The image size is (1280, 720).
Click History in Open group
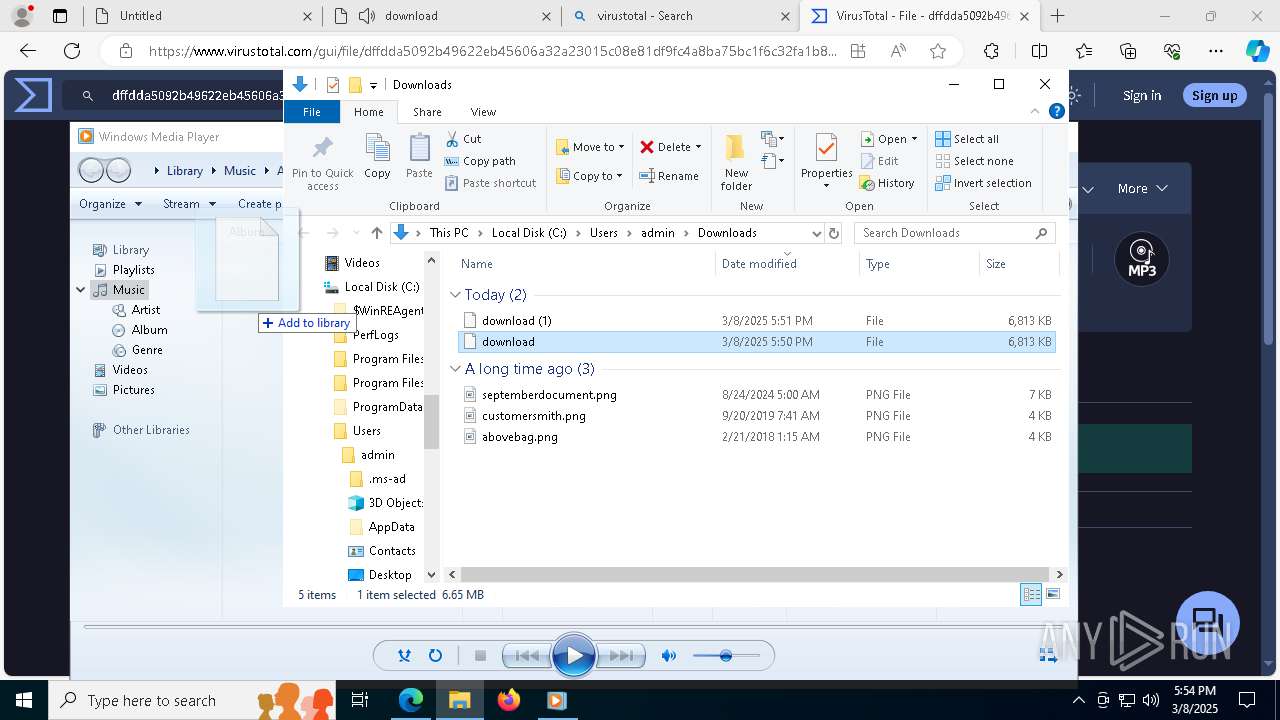point(887,183)
